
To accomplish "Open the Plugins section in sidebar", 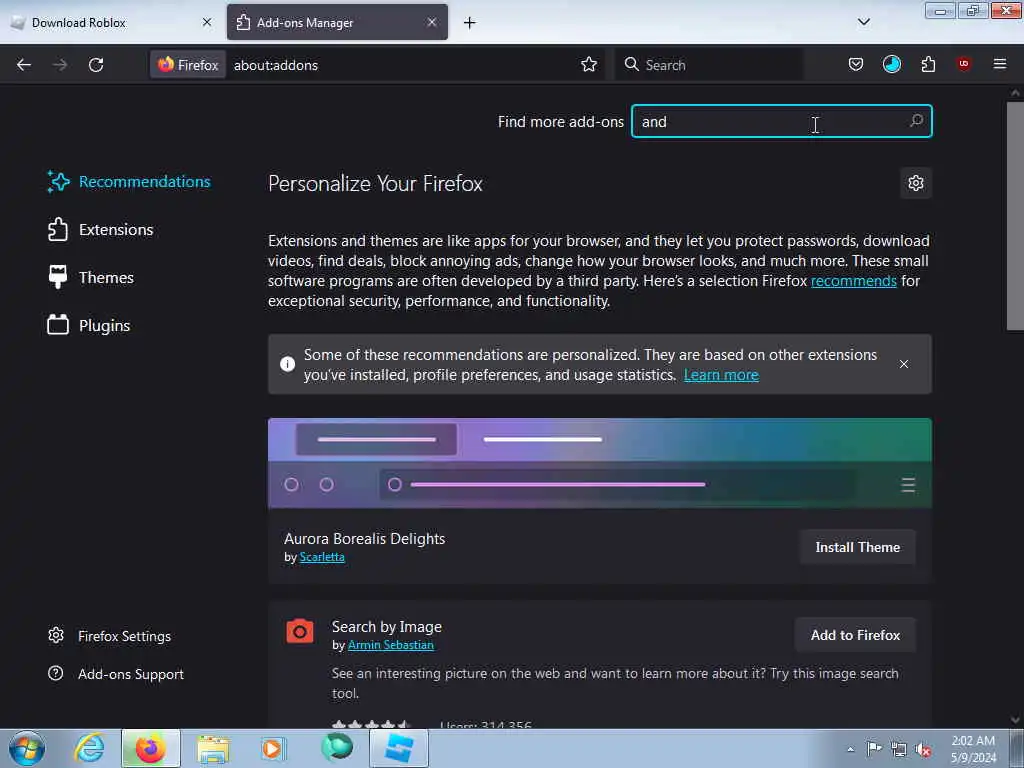I will [x=89, y=325].
